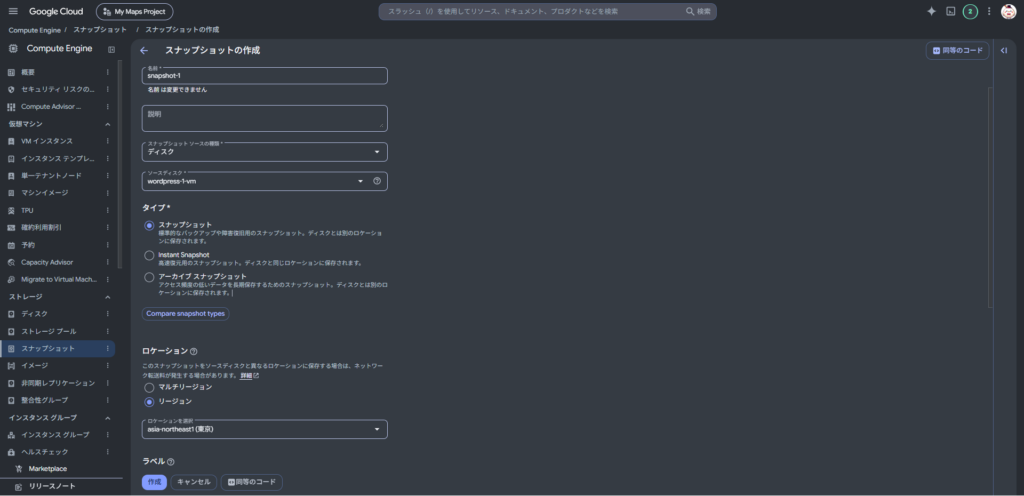Screen dimensions: 1024x496
Task: Open options menu for 予約 item
Action: [x=108, y=245]
